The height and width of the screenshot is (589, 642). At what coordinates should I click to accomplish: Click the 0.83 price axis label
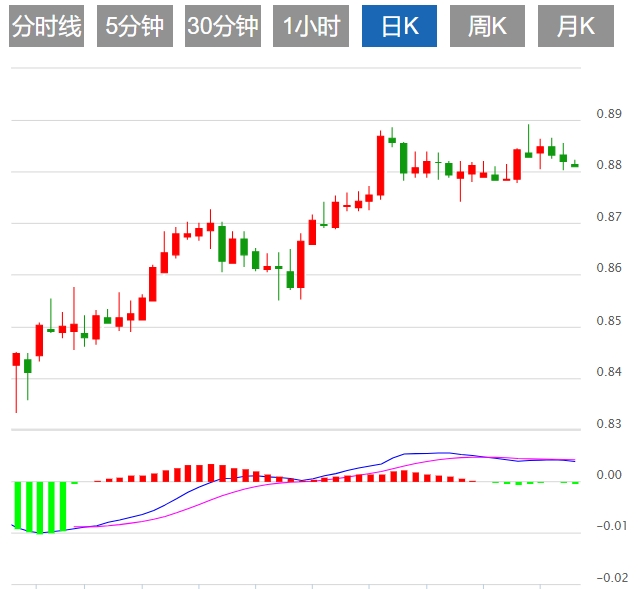609,424
